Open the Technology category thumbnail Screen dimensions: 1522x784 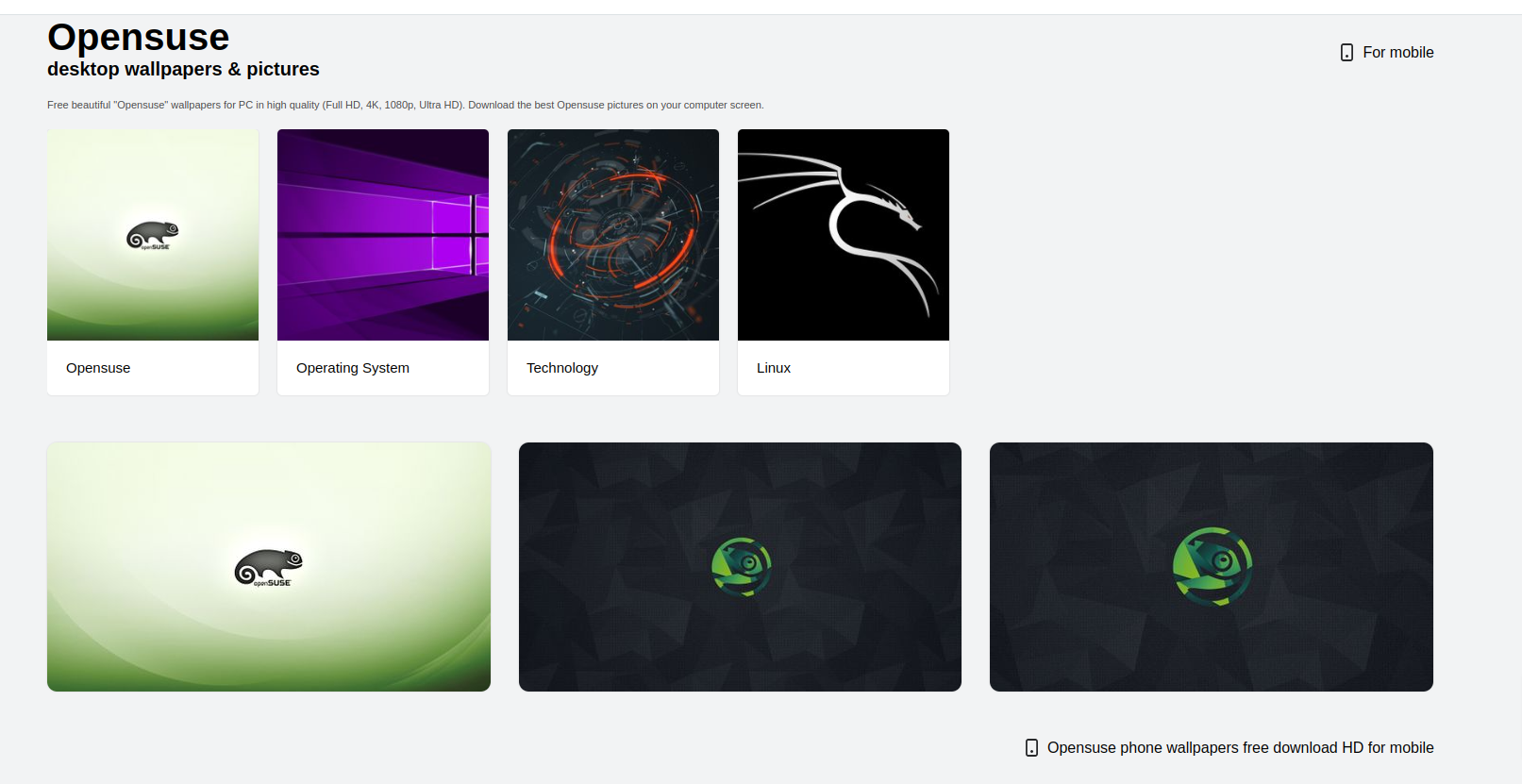click(613, 235)
